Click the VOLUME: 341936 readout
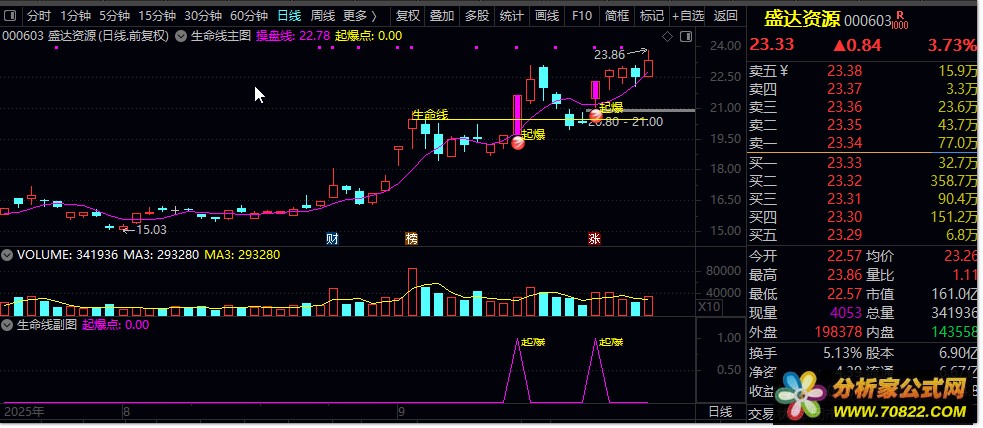983x428 pixels. click(x=68, y=255)
